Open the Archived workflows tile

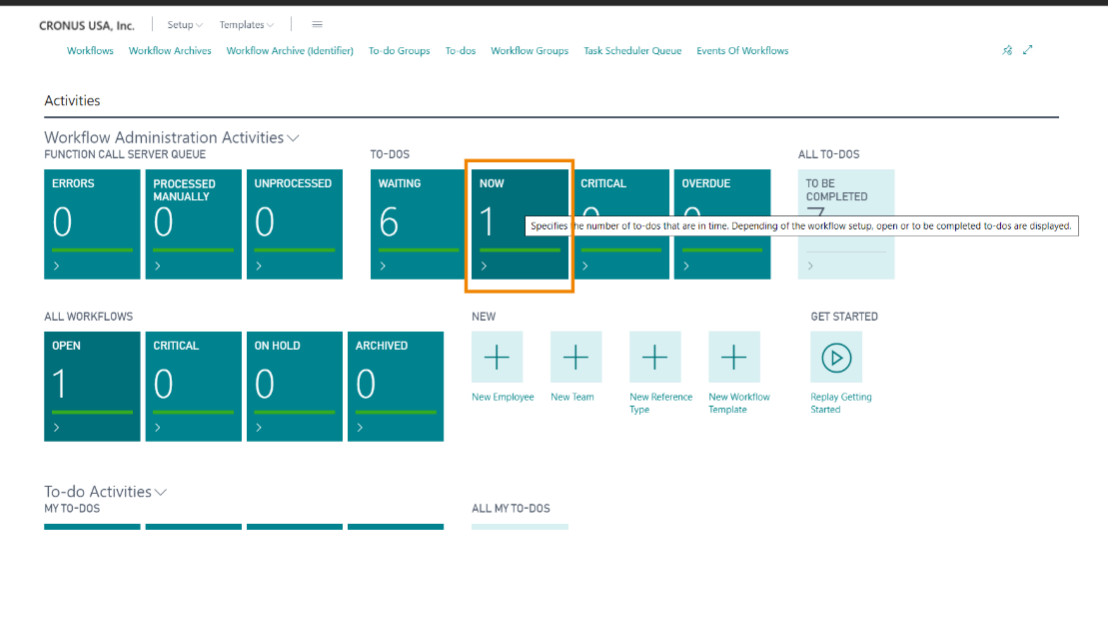pyautogui.click(x=396, y=386)
